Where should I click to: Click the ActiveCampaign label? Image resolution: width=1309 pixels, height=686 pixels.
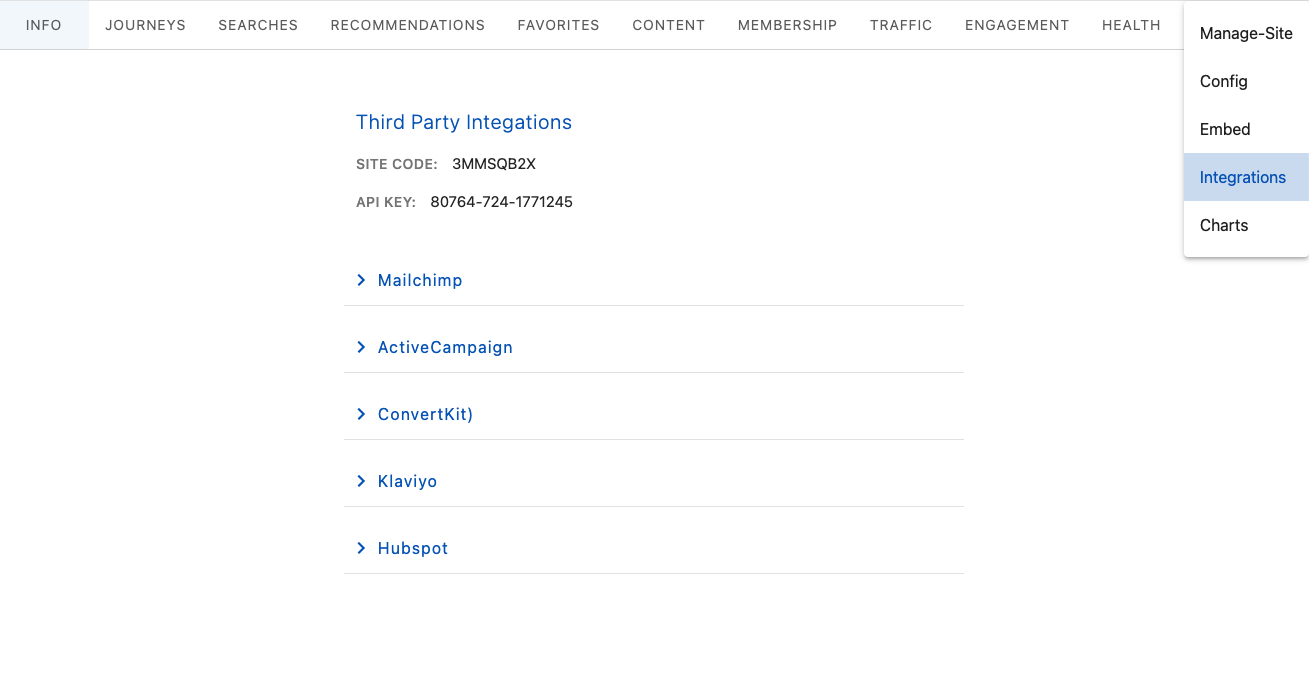445,348
